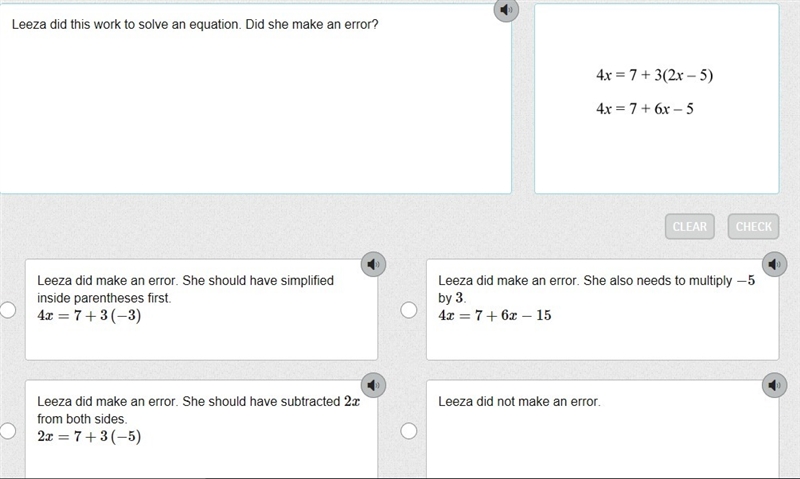
Task: Select radio for 'subtracted 2x from both sides'
Action: coord(7,431)
